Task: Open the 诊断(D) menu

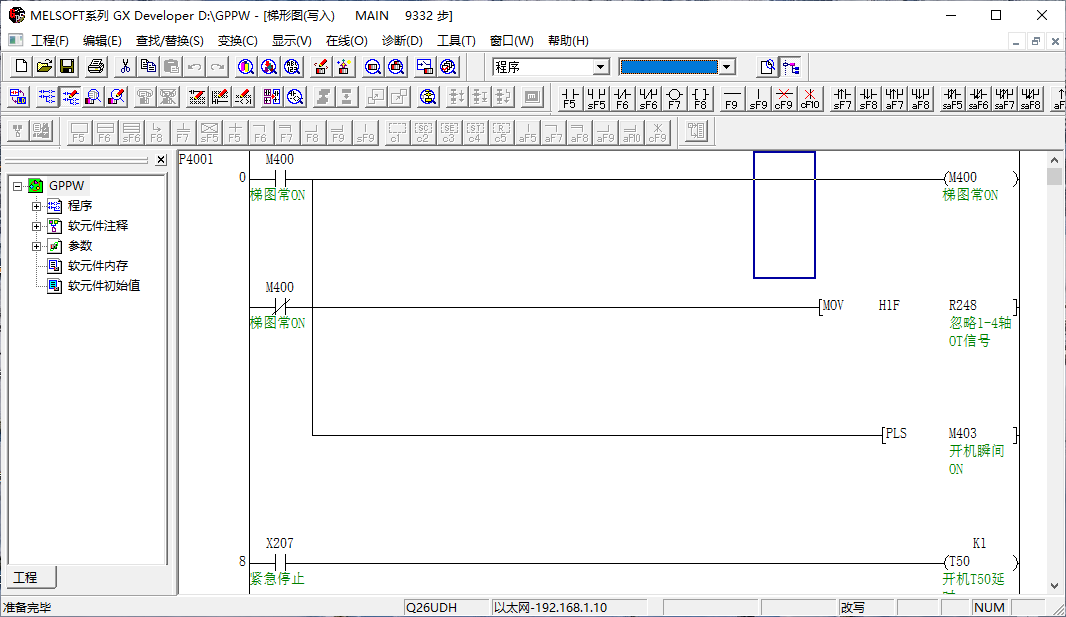Action: [402, 41]
